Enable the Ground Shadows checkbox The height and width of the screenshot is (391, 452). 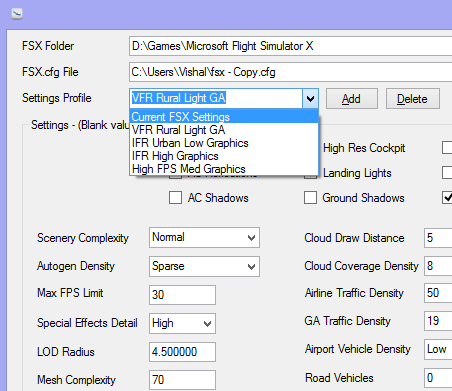[310, 197]
